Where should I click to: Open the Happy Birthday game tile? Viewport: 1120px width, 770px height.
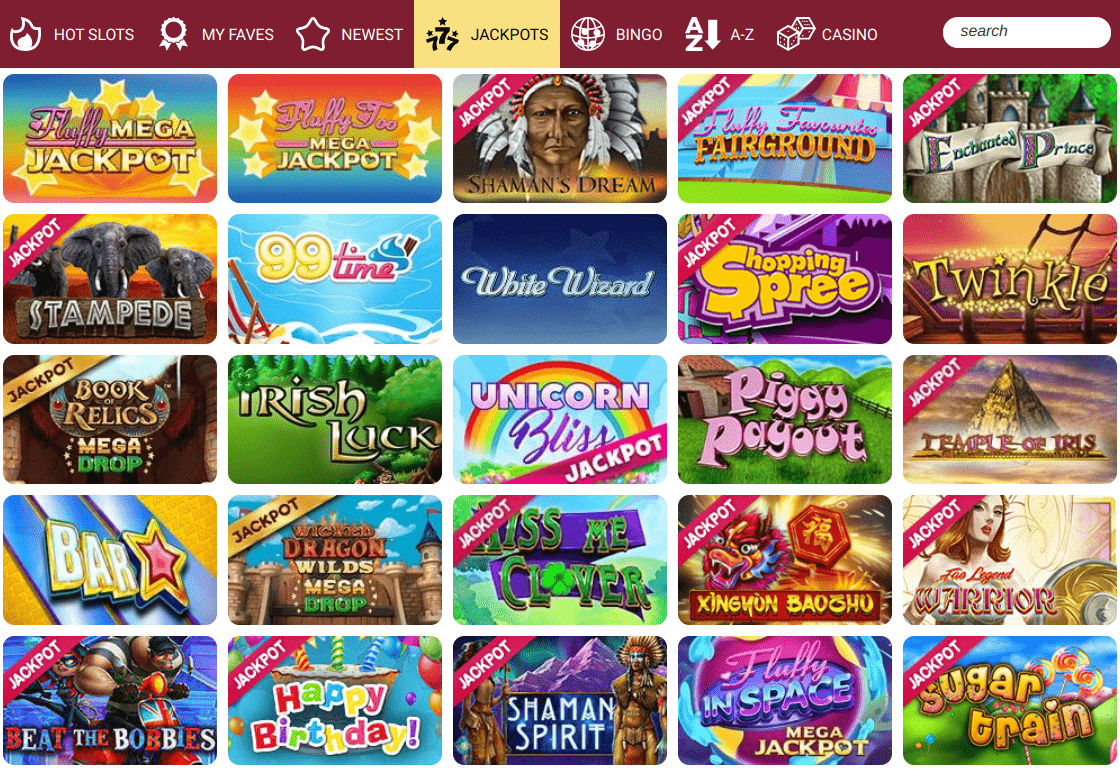[335, 701]
